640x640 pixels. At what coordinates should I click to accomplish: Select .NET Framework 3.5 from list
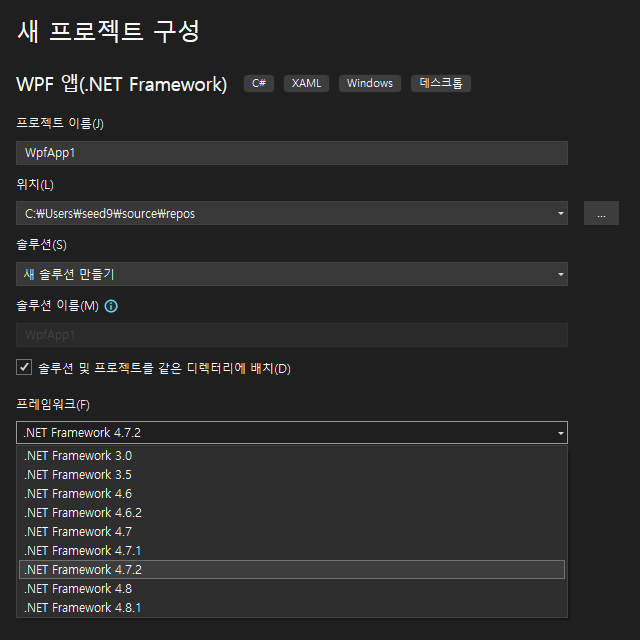[292, 475]
